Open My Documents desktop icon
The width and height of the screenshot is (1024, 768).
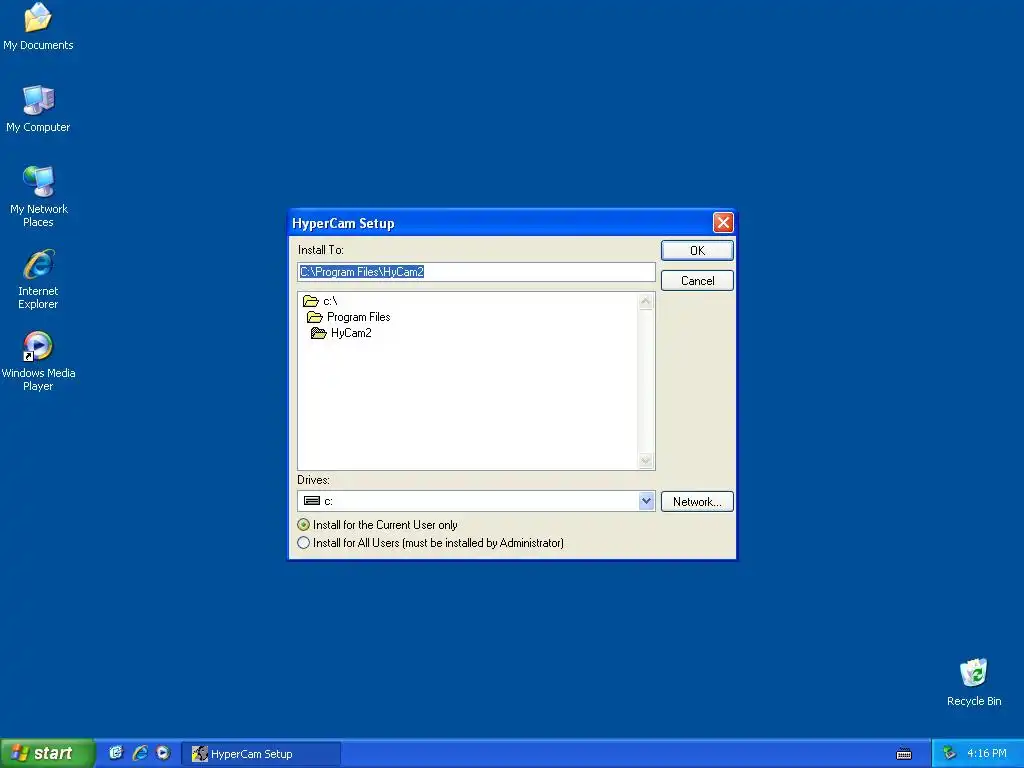(x=38, y=27)
